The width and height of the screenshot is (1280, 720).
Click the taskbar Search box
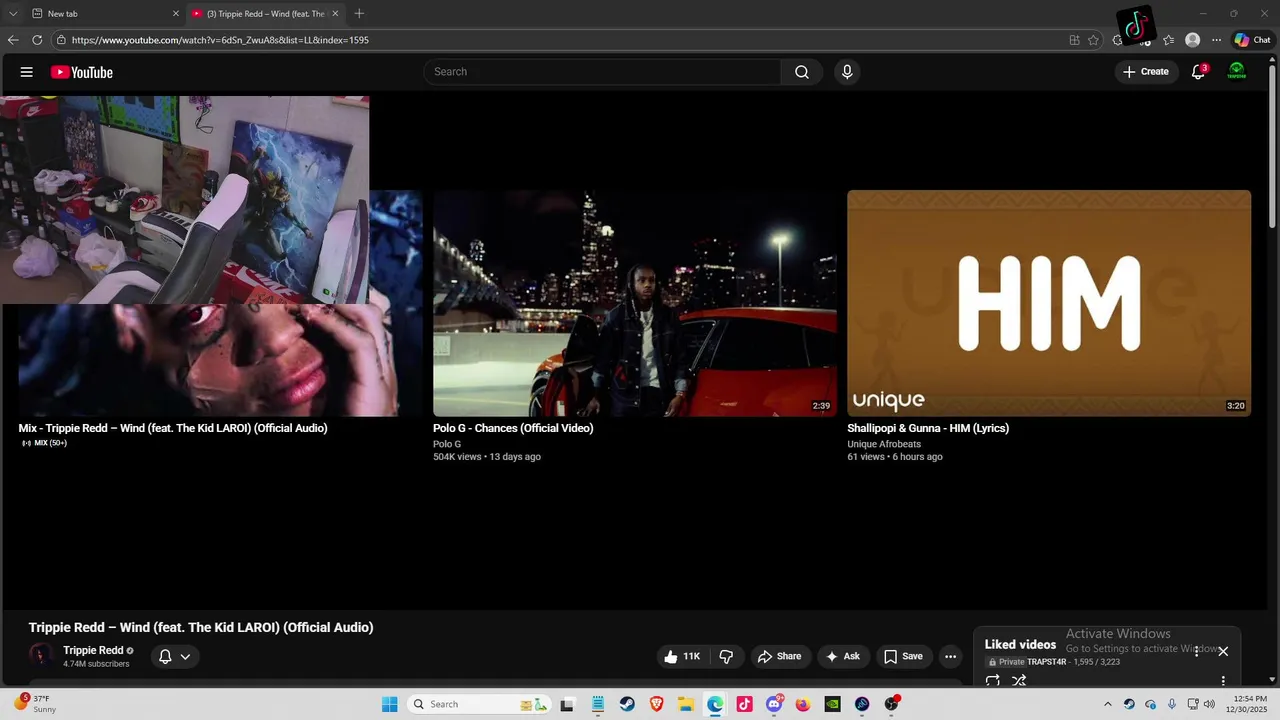tap(477, 704)
